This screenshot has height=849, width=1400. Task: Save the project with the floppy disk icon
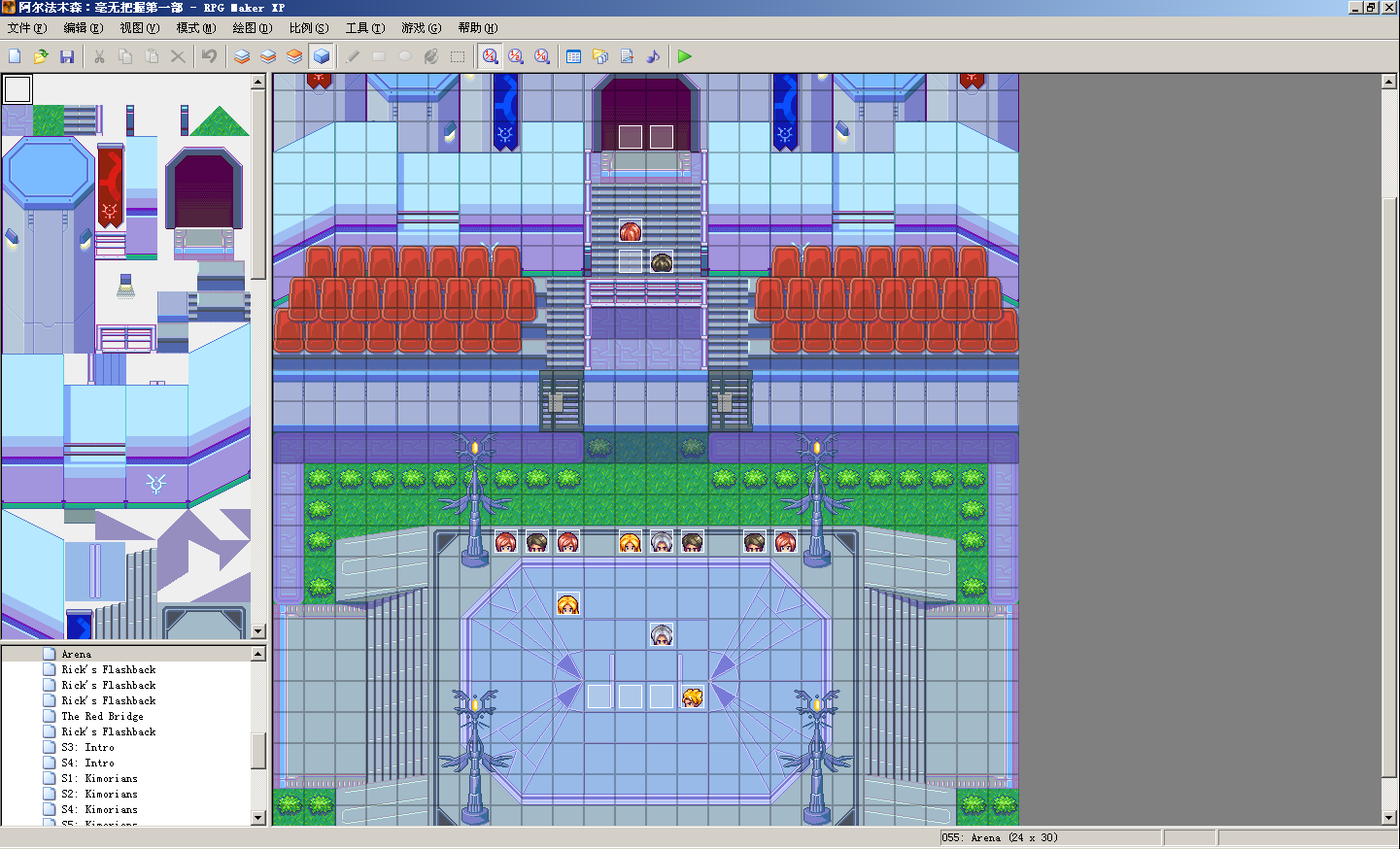point(67,56)
